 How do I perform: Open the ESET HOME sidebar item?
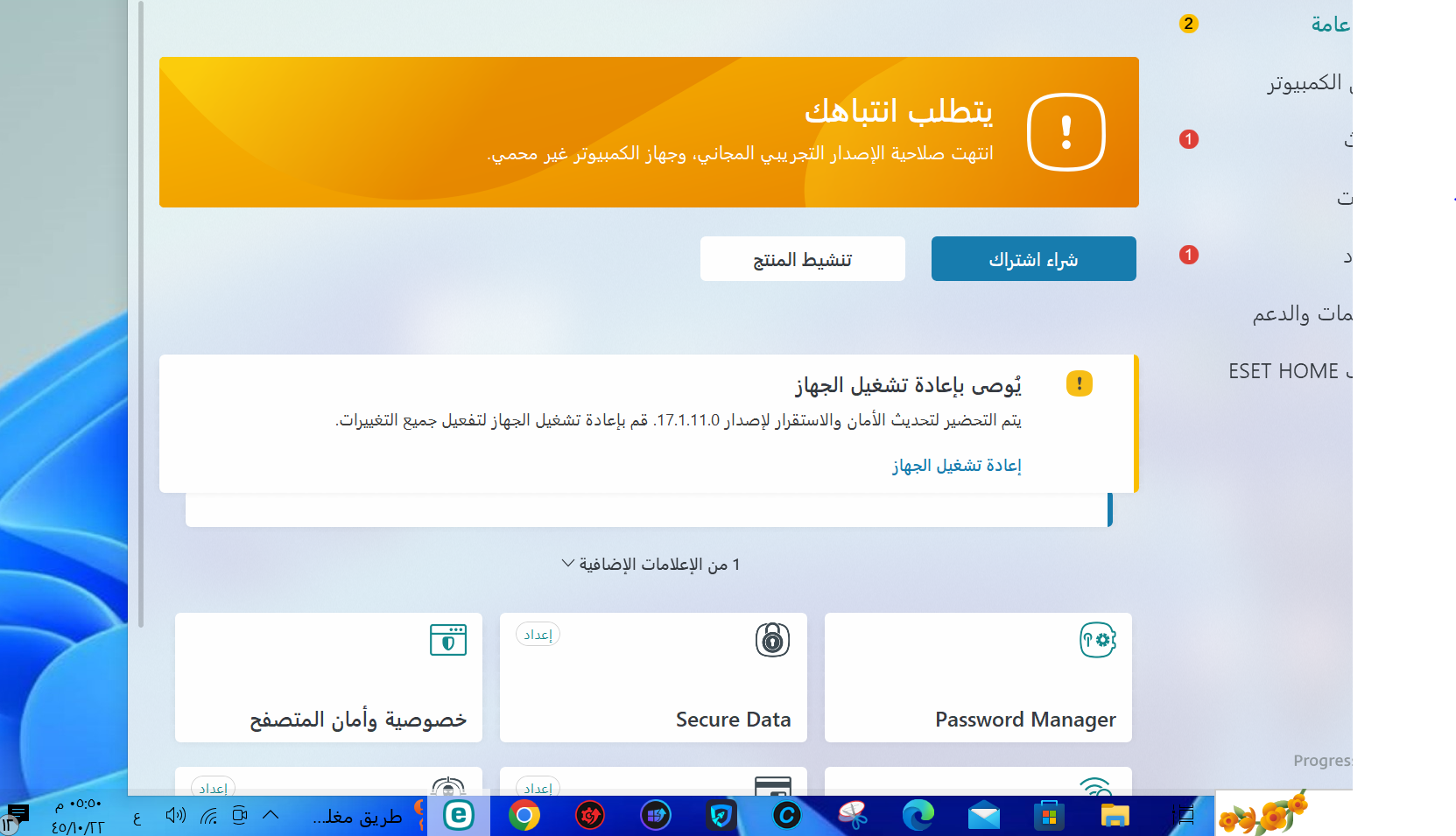point(1289,371)
